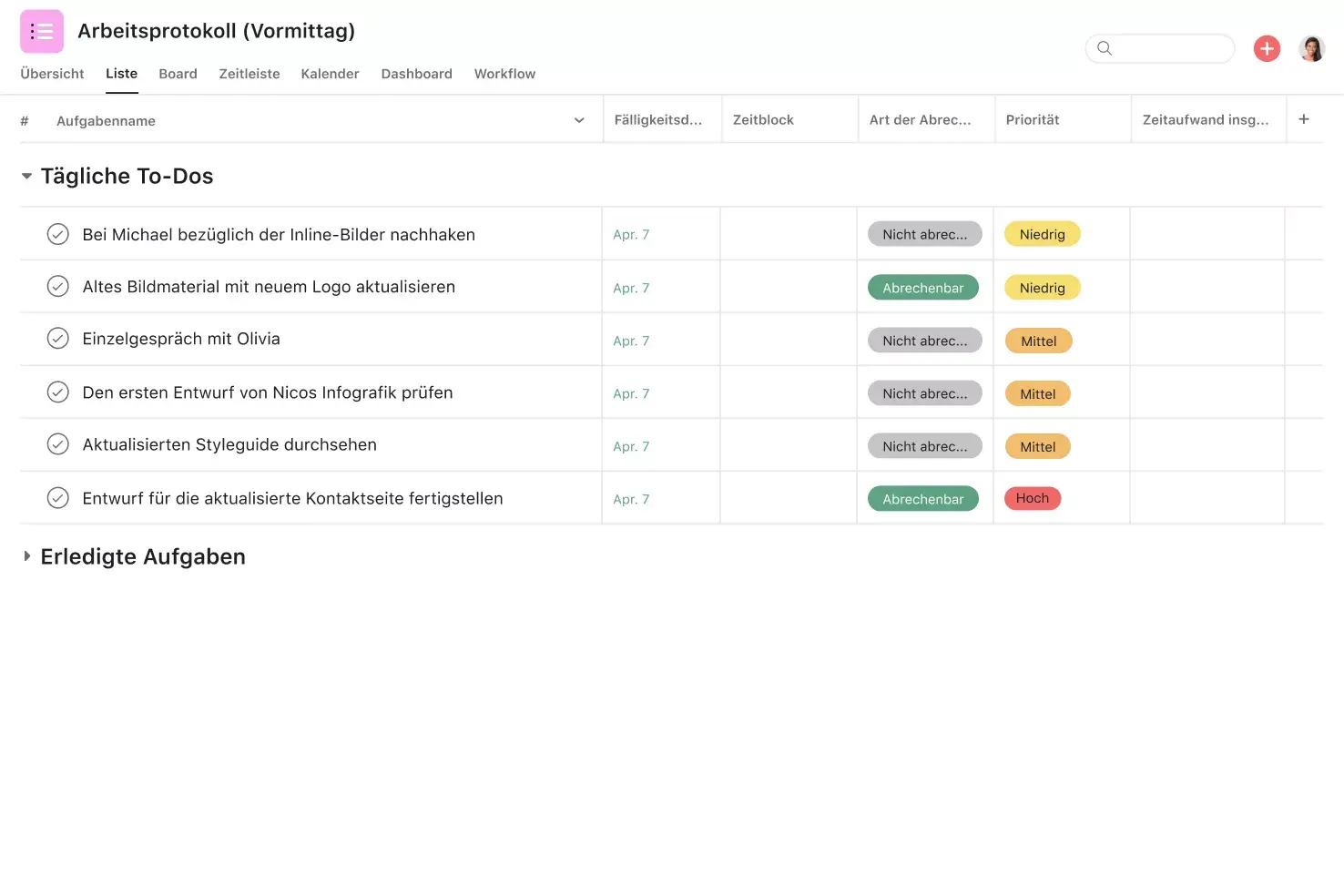Click 'Abrechenbar' tag for Altes Bildmaterial task
This screenshot has height=896, width=1344.
pyautogui.click(x=922, y=288)
